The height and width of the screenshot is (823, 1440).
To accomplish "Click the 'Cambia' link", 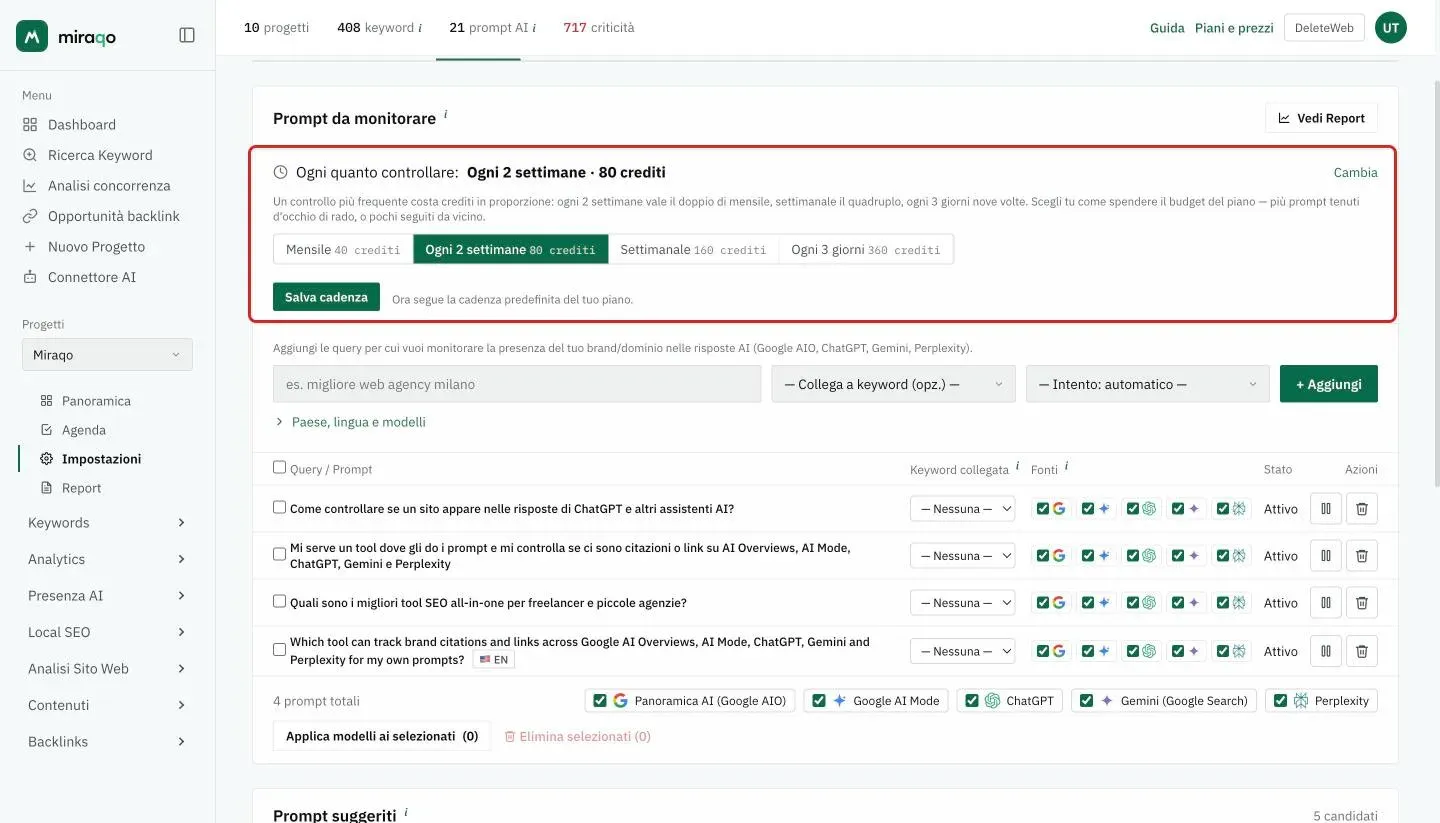I will click(1356, 172).
